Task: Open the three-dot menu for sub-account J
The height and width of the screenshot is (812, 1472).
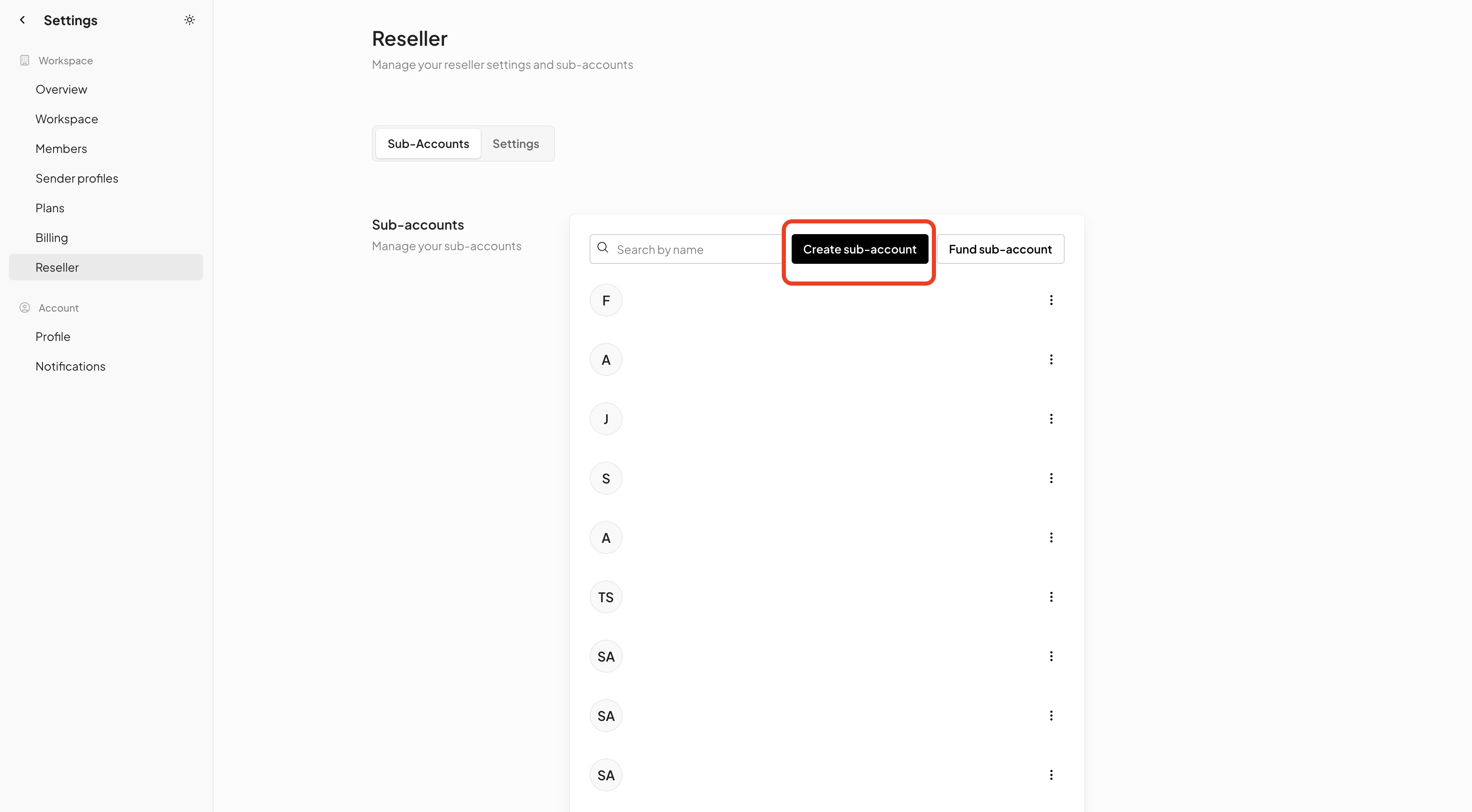Action: [1051, 419]
